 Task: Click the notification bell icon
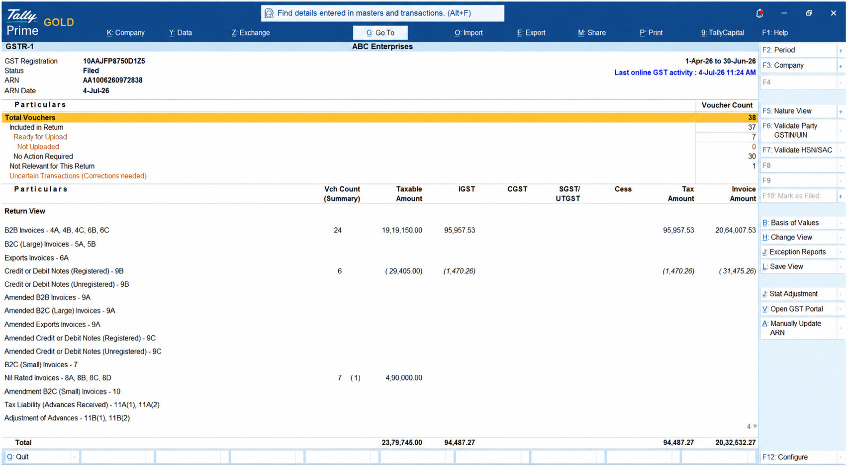coord(760,14)
